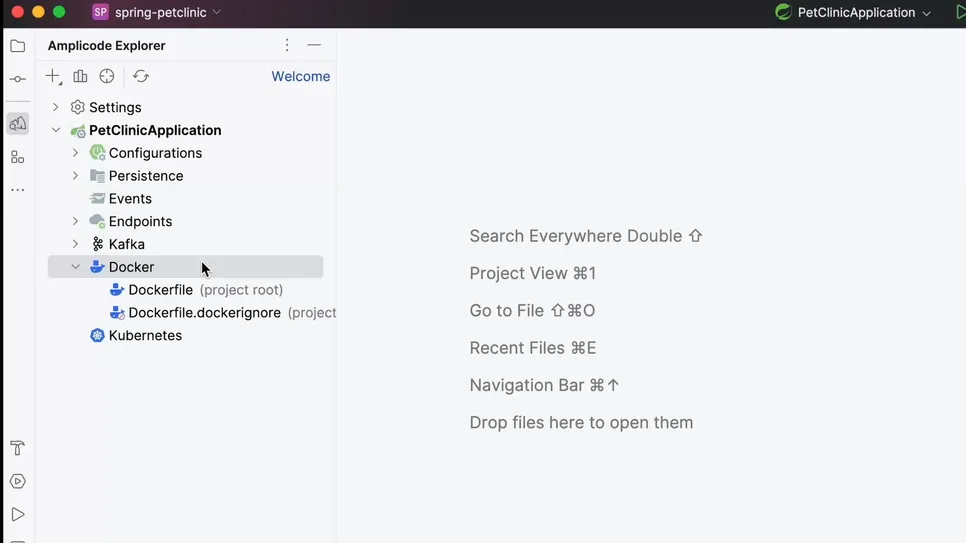
Task: Click the Dockerfile file icon
Action: click(x=117, y=290)
